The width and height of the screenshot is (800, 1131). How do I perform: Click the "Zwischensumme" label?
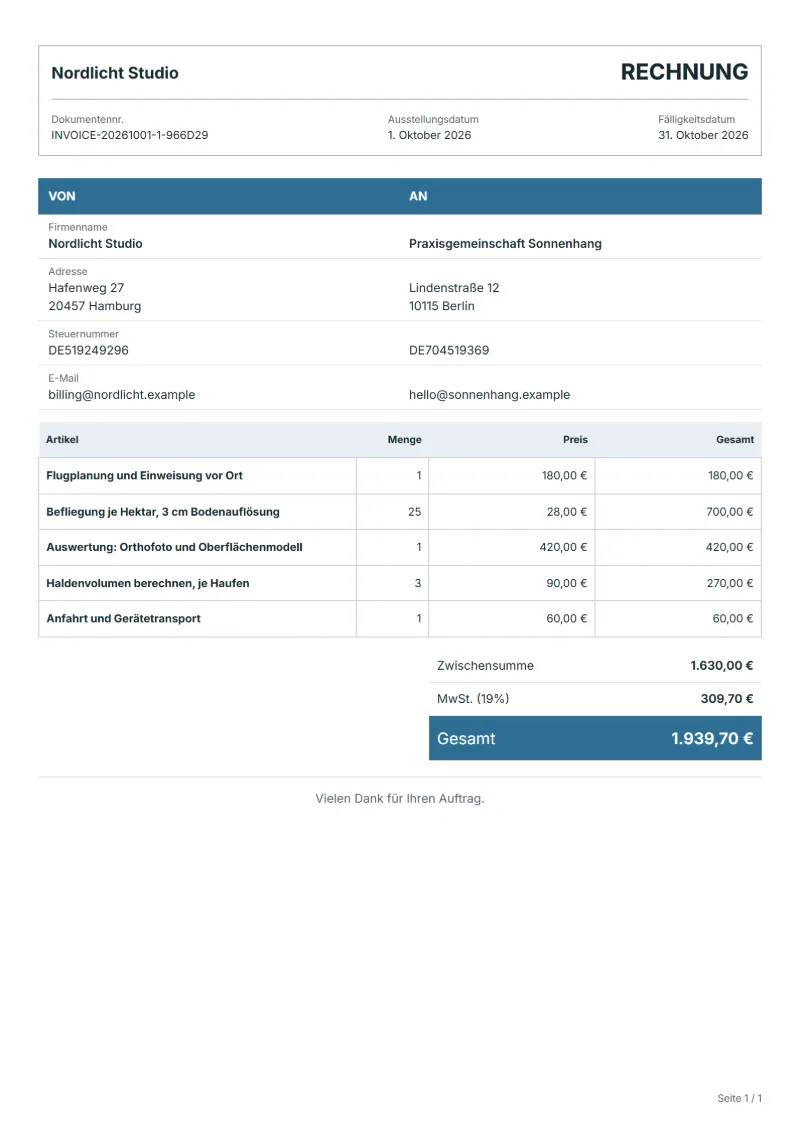pyautogui.click(x=485, y=666)
